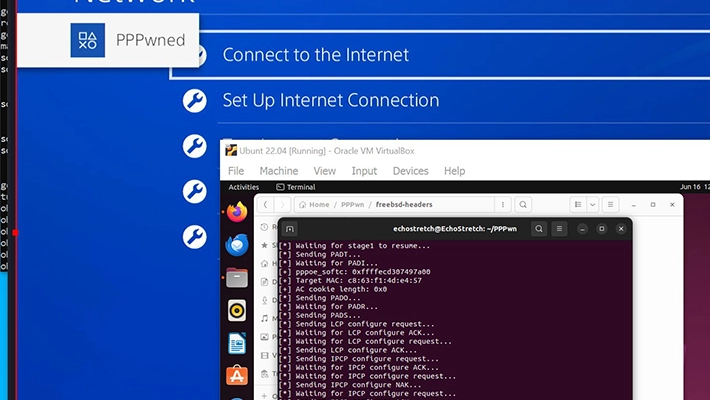Click the Pictures icon in Files sidebar

[x=264, y=337]
